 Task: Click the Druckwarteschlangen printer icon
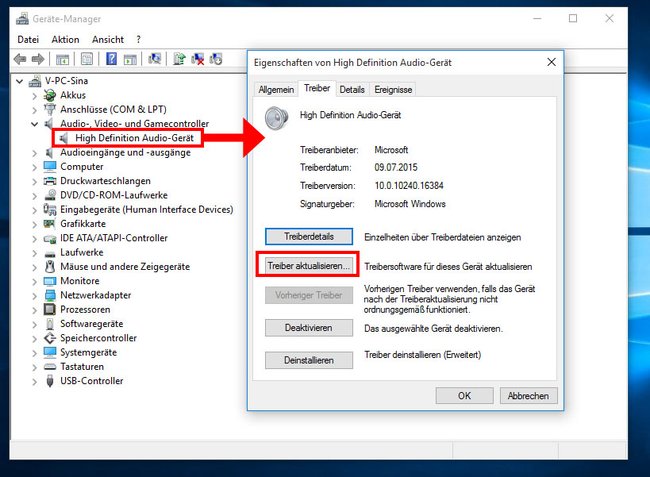tap(50, 181)
